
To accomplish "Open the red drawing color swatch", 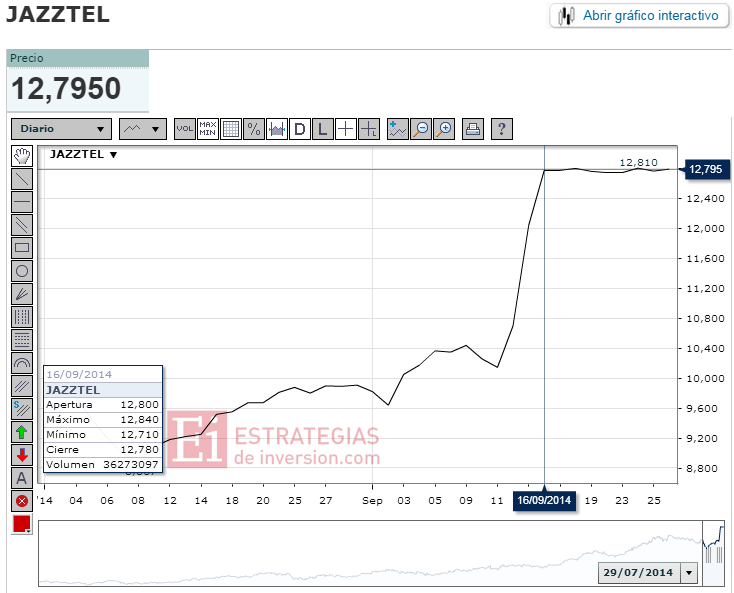I will [x=22, y=524].
